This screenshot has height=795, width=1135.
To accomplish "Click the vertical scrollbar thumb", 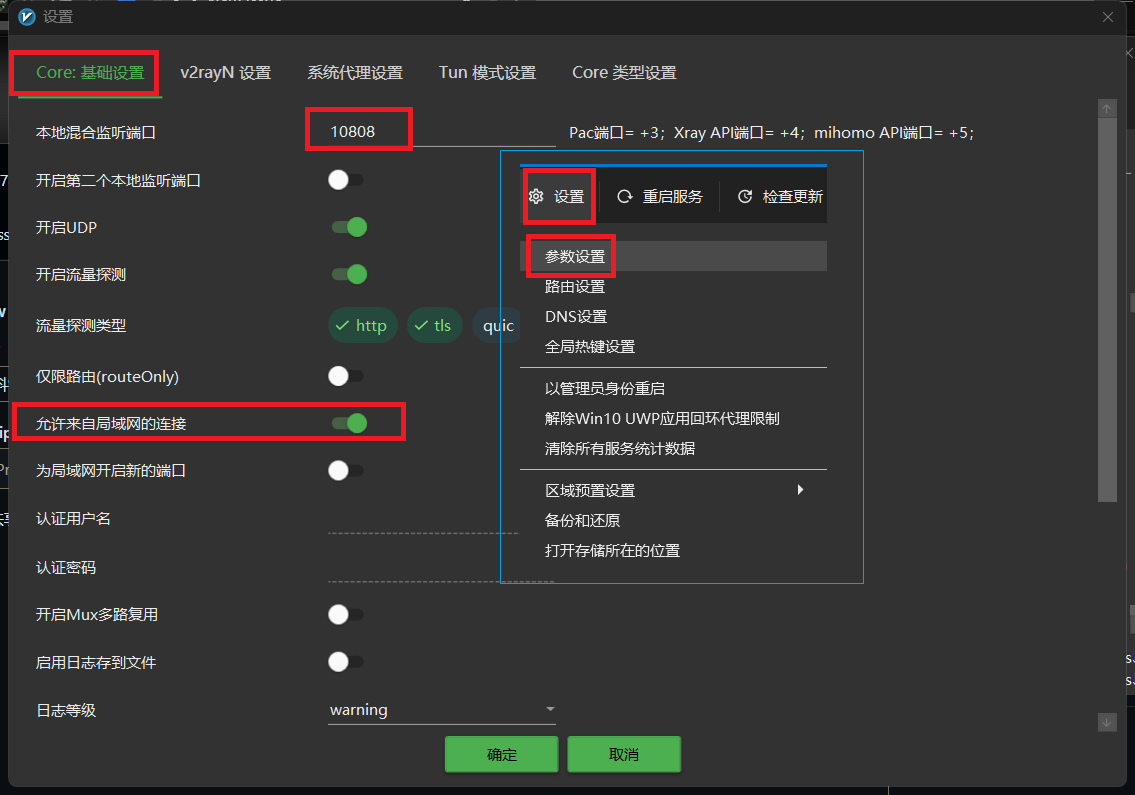I will 1107,310.
